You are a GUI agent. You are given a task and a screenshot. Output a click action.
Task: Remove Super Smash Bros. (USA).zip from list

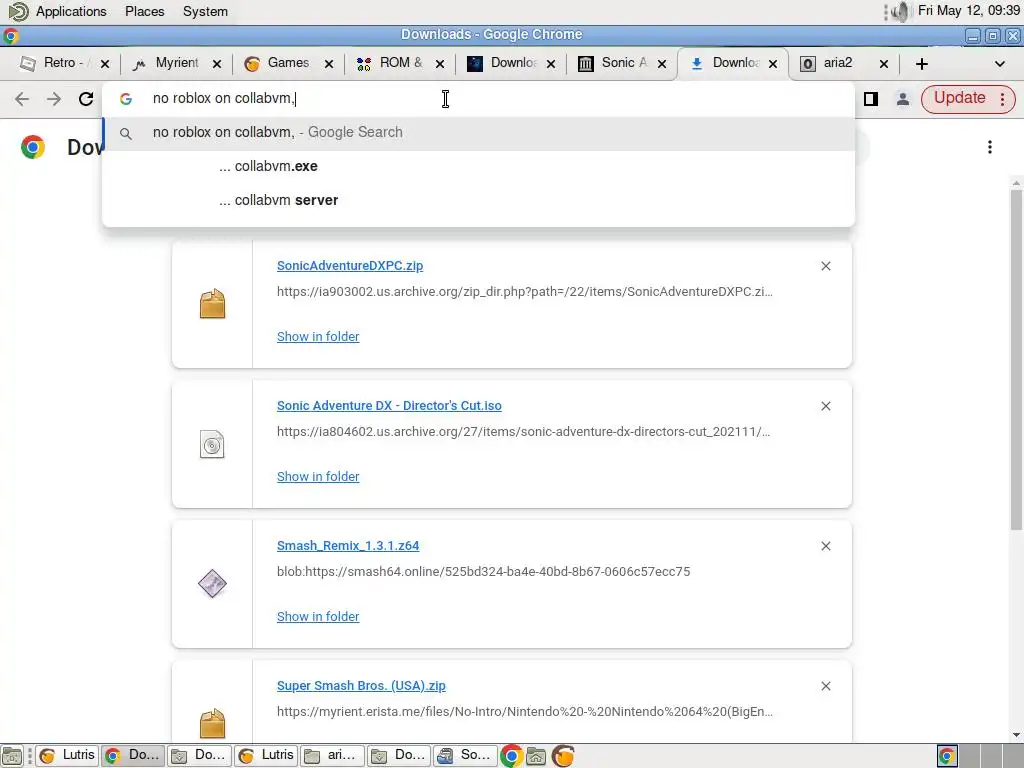[x=825, y=686]
